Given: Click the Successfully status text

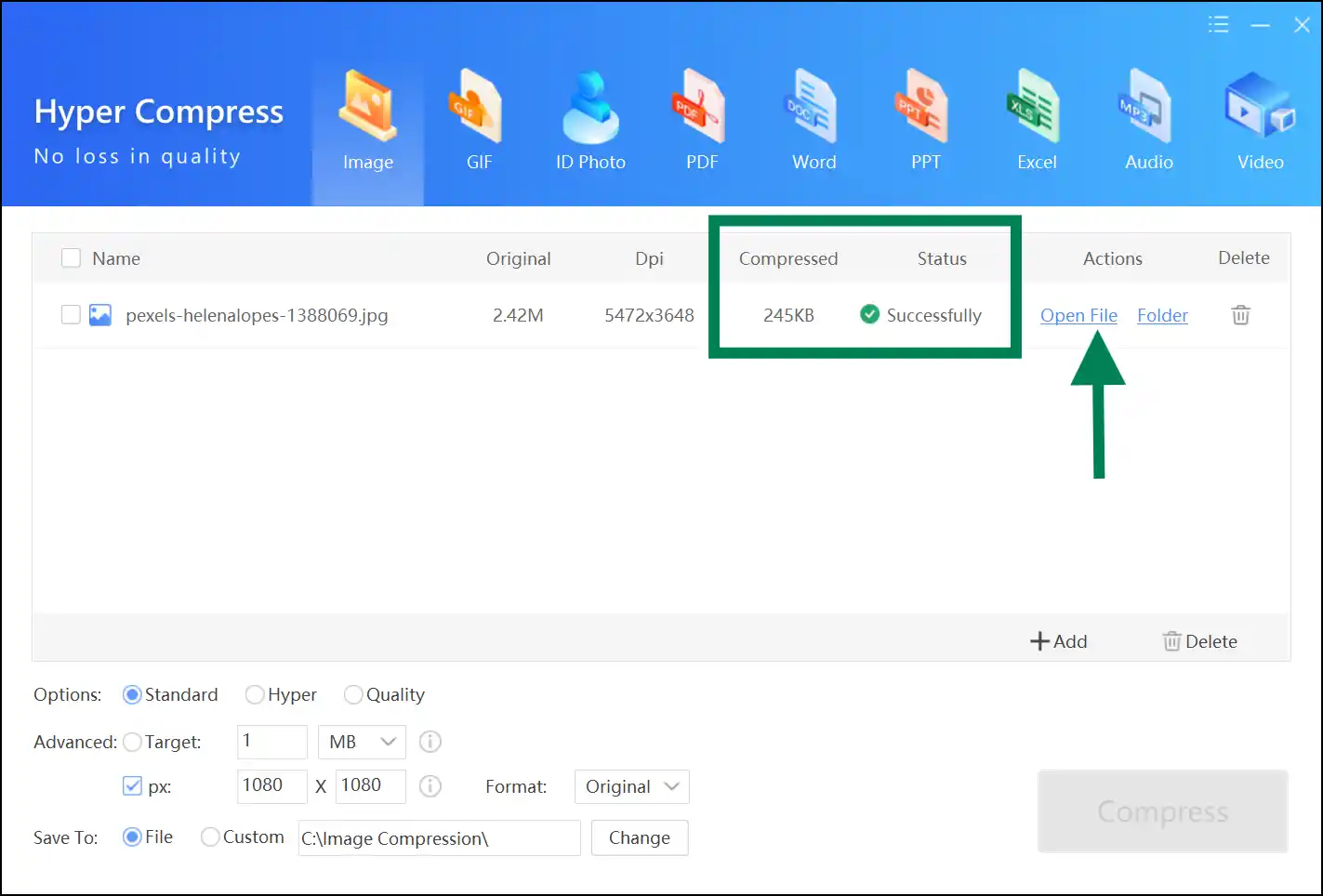Looking at the screenshot, I should (x=933, y=315).
